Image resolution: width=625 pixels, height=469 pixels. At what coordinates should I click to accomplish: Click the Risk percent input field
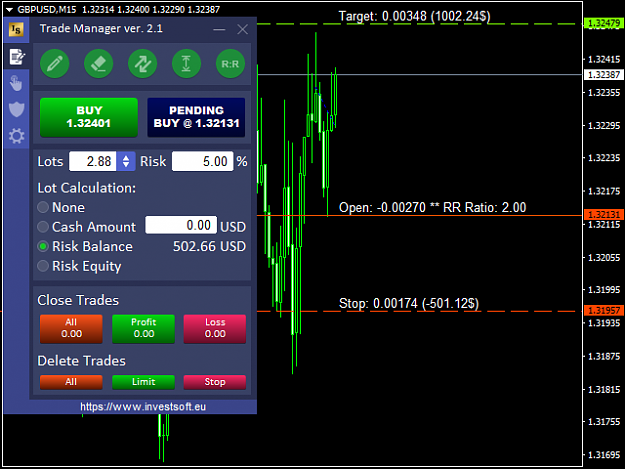click(x=202, y=161)
